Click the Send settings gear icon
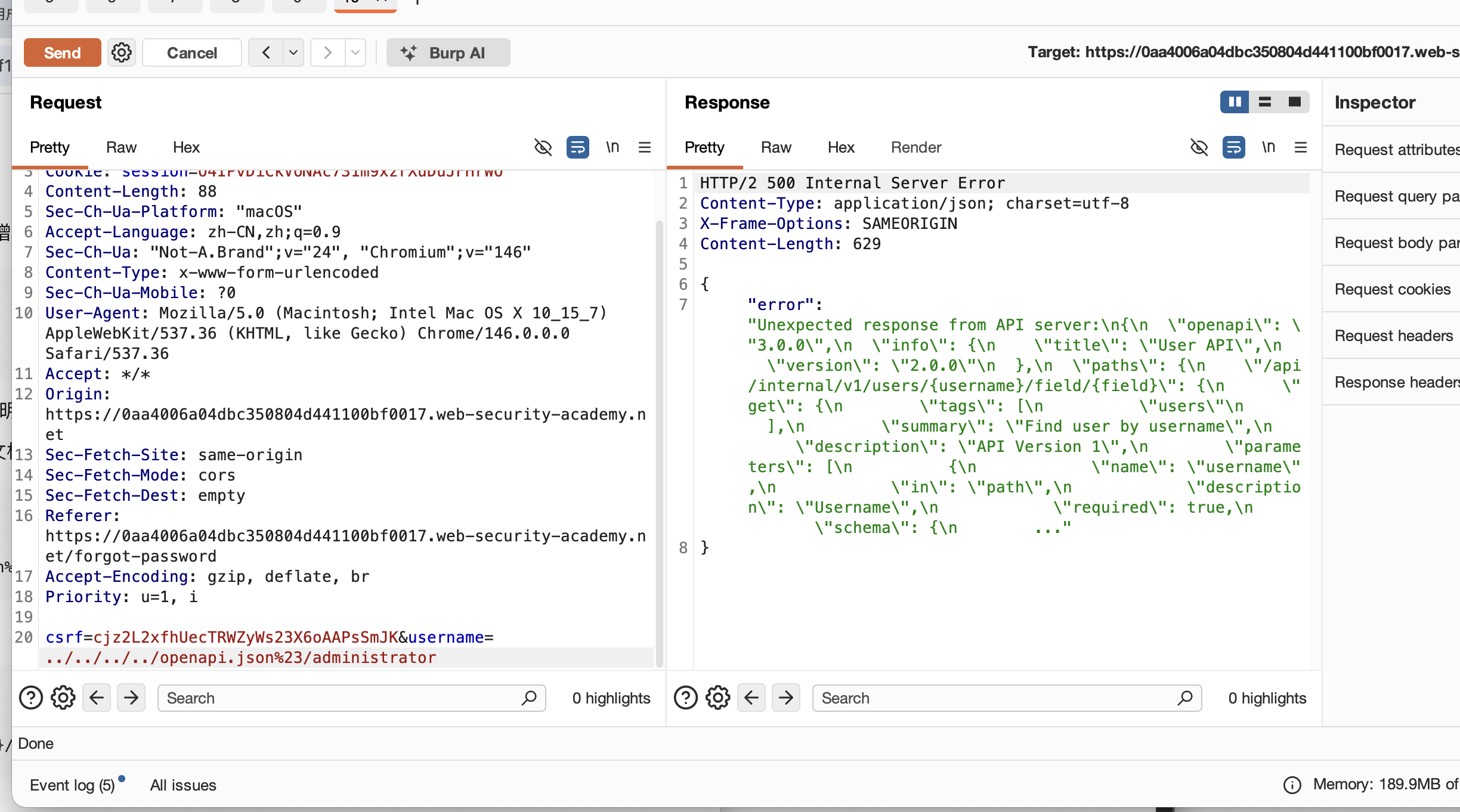Image resolution: width=1460 pixels, height=812 pixels. [122, 52]
